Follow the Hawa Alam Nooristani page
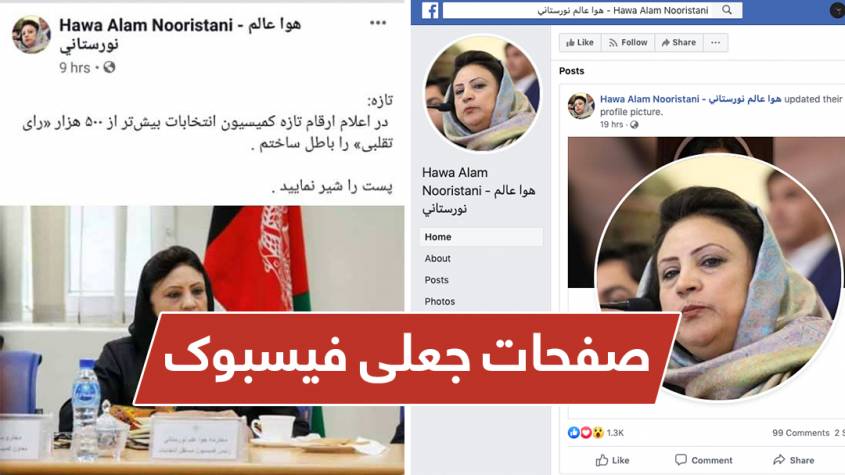The image size is (845, 475). pyautogui.click(x=628, y=43)
